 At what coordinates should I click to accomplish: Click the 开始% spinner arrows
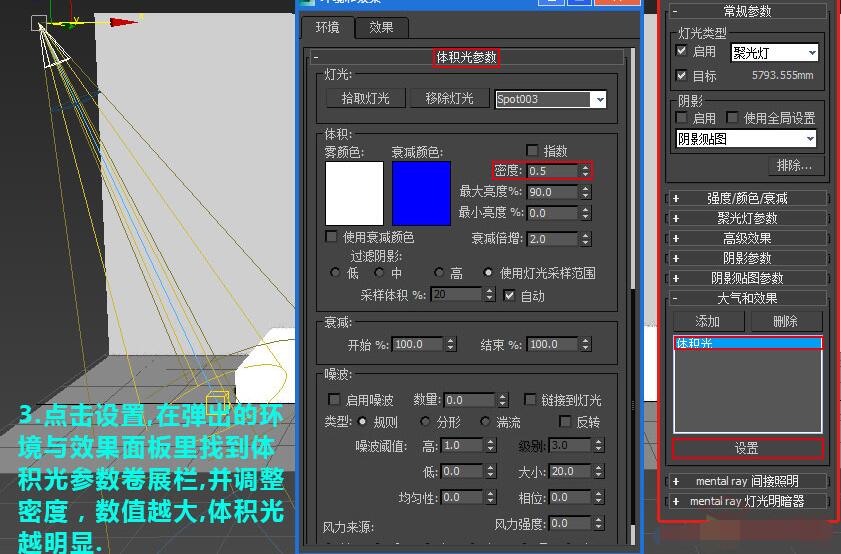pos(451,344)
